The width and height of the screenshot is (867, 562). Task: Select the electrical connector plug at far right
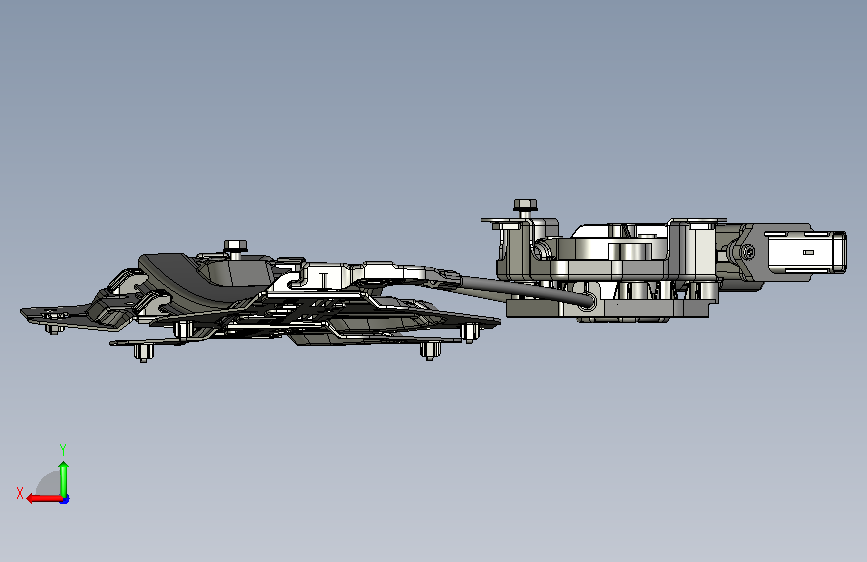pos(805,252)
